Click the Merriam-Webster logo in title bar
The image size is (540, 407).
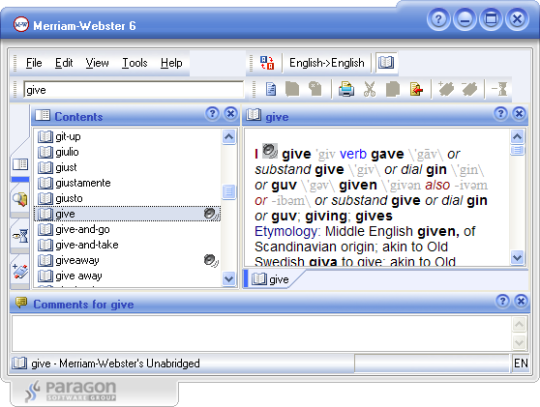tap(21, 24)
